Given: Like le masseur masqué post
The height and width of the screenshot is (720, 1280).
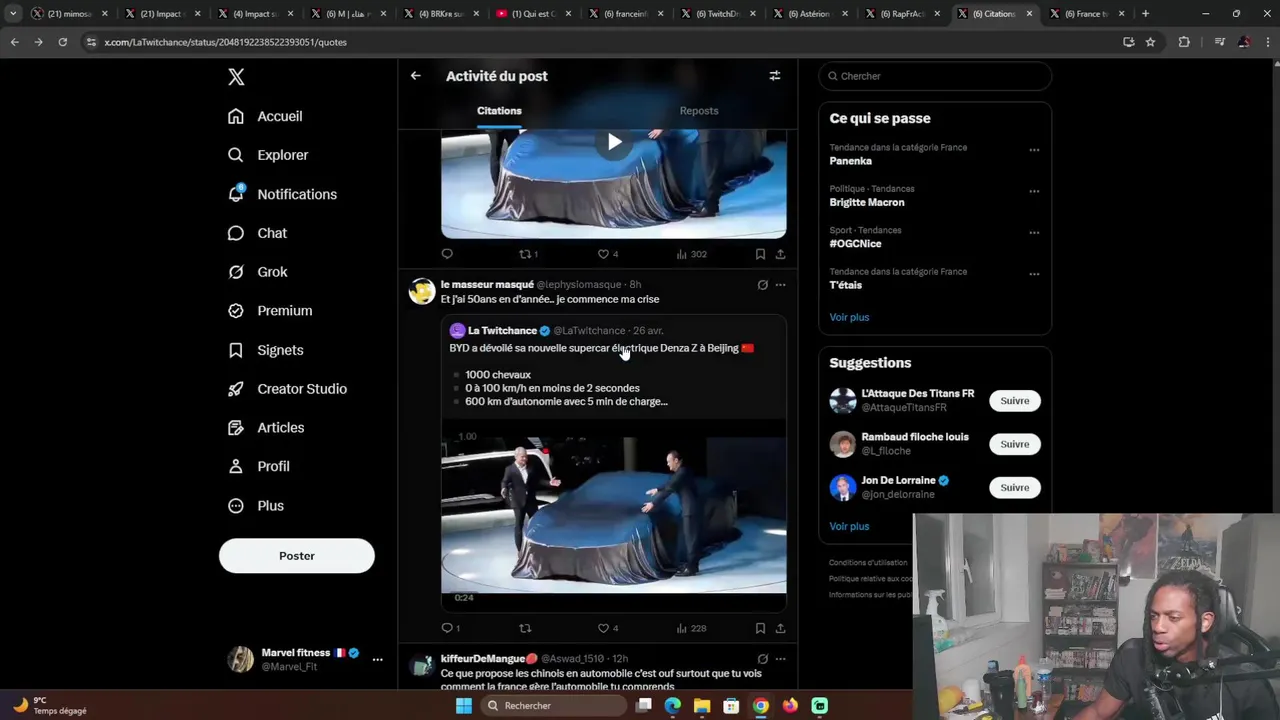Looking at the screenshot, I should pos(607,628).
